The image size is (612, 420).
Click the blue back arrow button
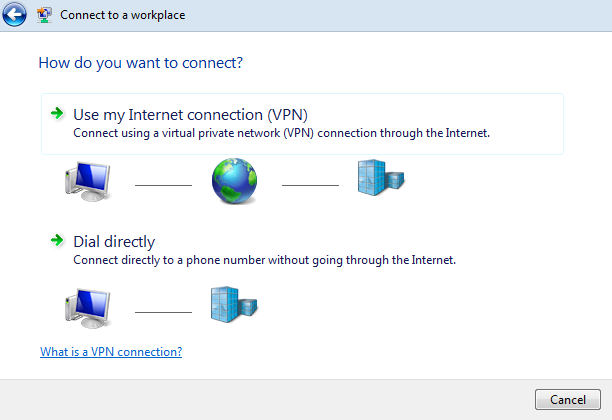(x=14, y=14)
